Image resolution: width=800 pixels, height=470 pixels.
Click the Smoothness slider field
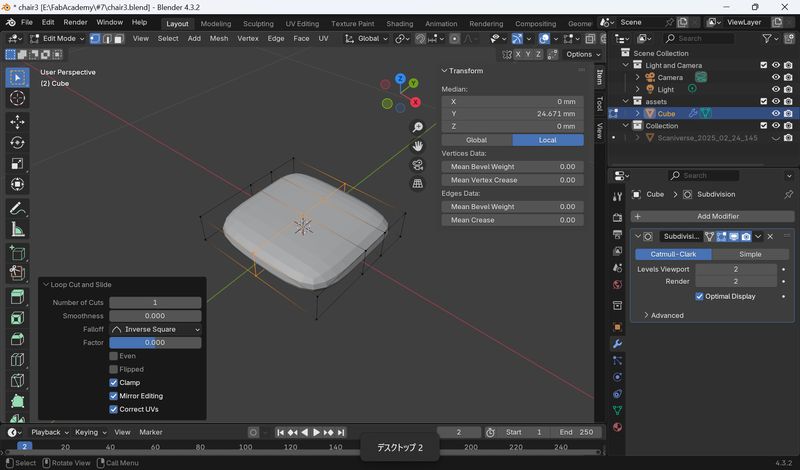pos(155,316)
